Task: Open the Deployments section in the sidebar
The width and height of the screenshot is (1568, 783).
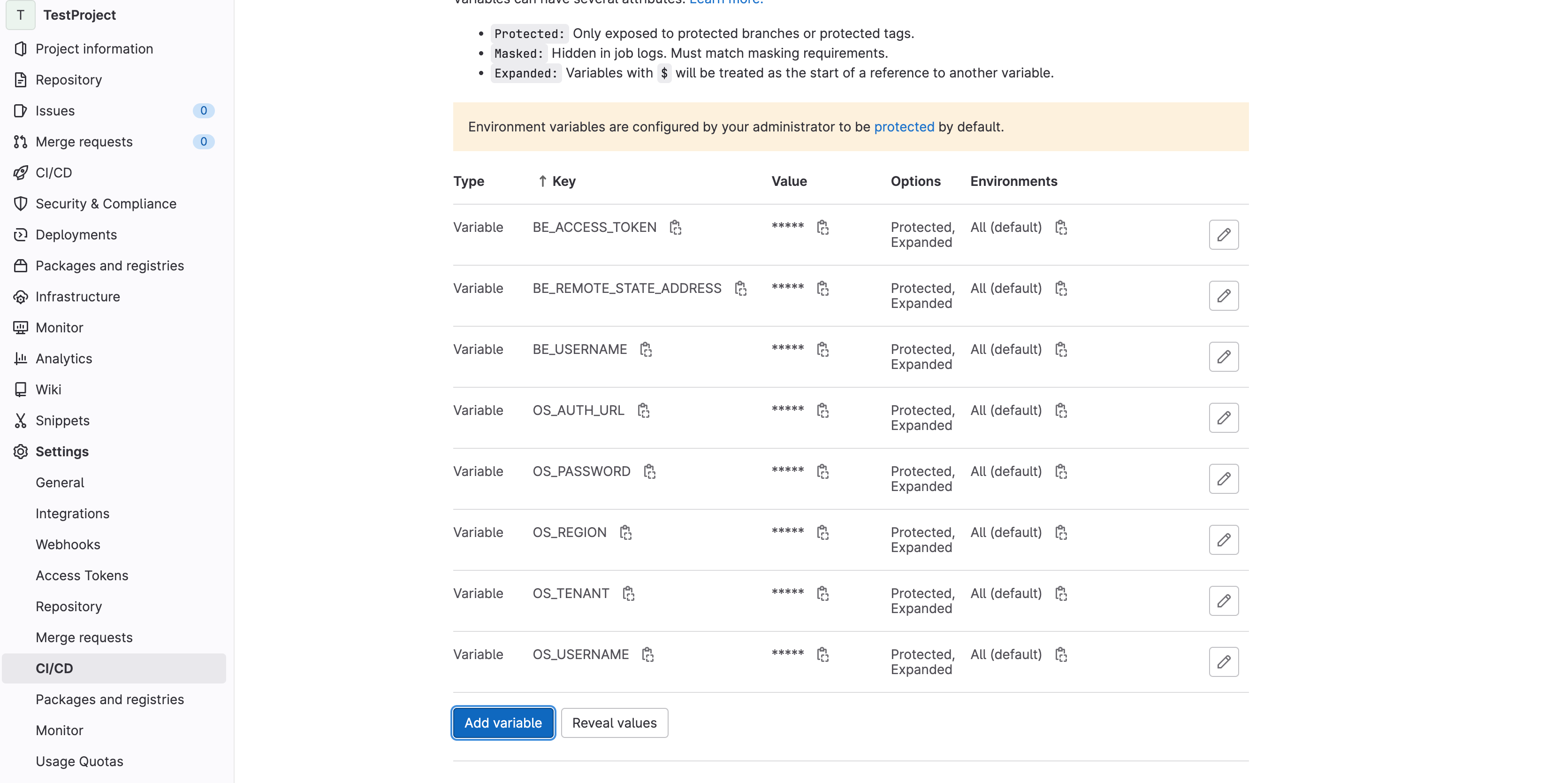Action: click(76, 234)
